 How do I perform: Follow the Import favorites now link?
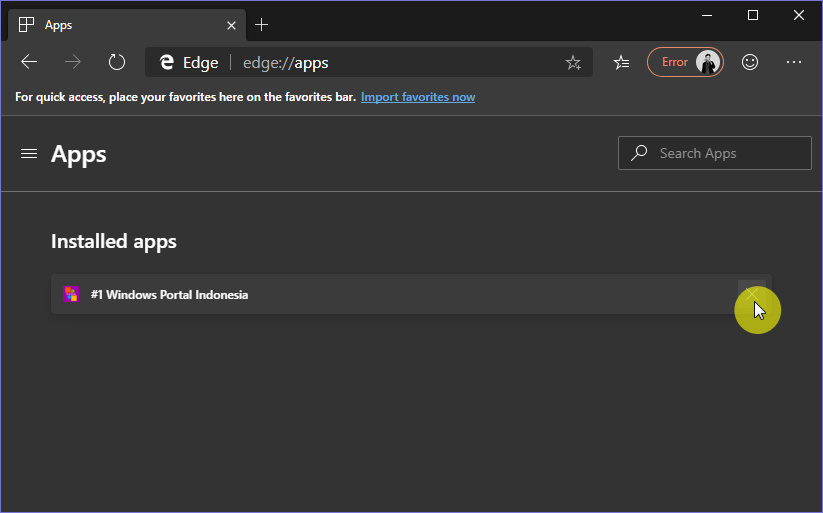pyautogui.click(x=418, y=97)
